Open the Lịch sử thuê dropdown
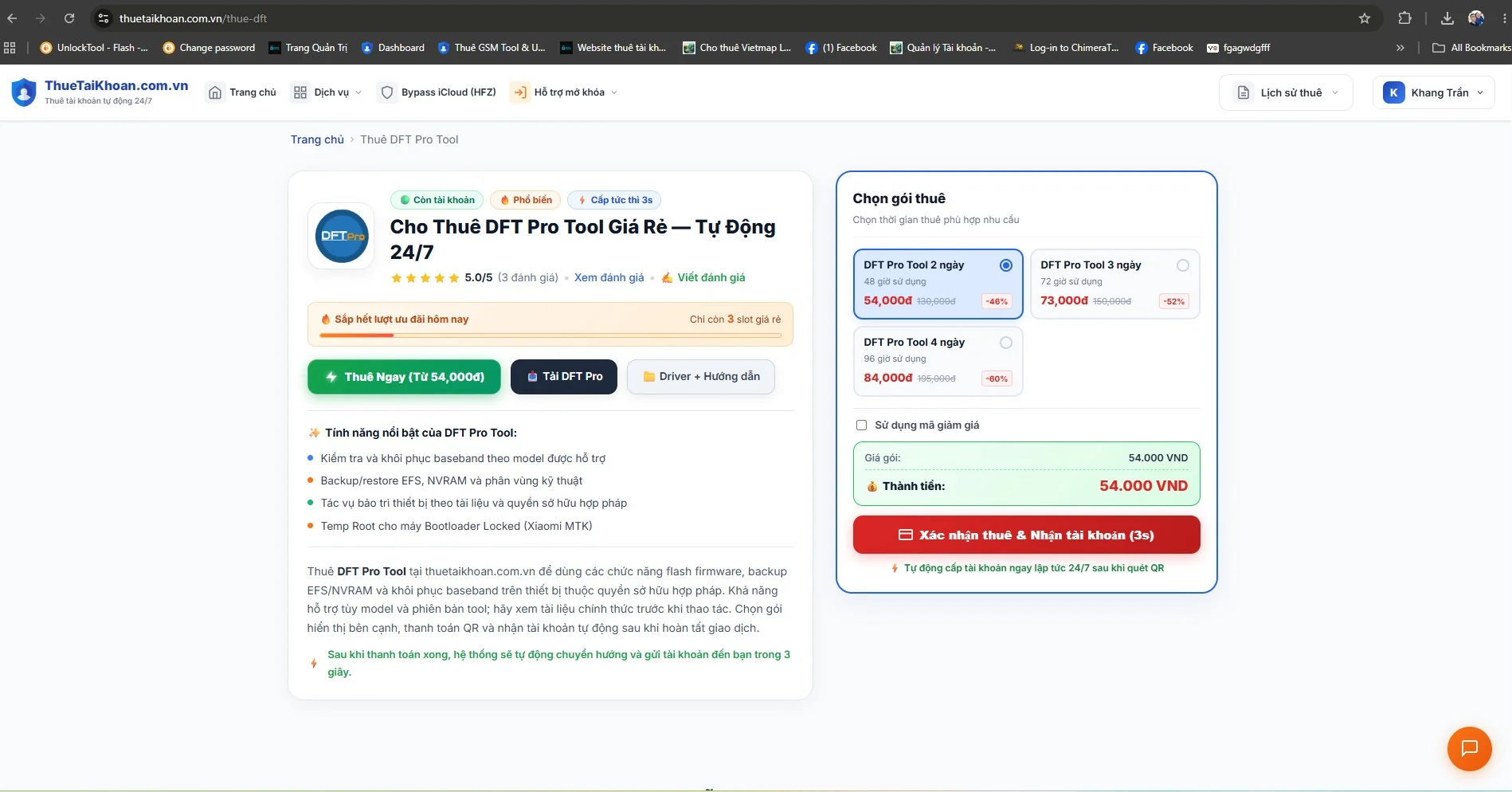The width and height of the screenshot is (1512, 792). (1286, 92)
